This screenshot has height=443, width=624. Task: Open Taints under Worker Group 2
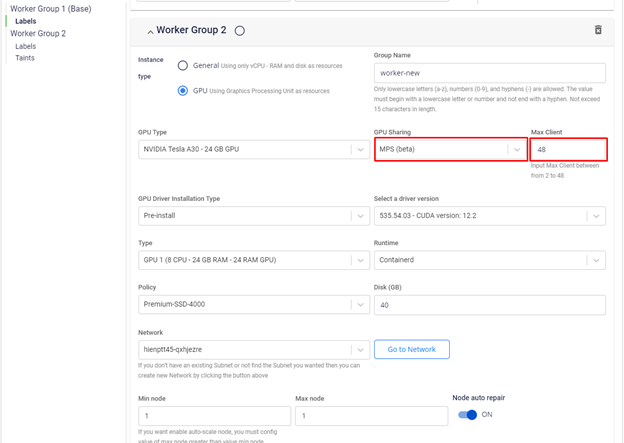click(x=25, y=58)
